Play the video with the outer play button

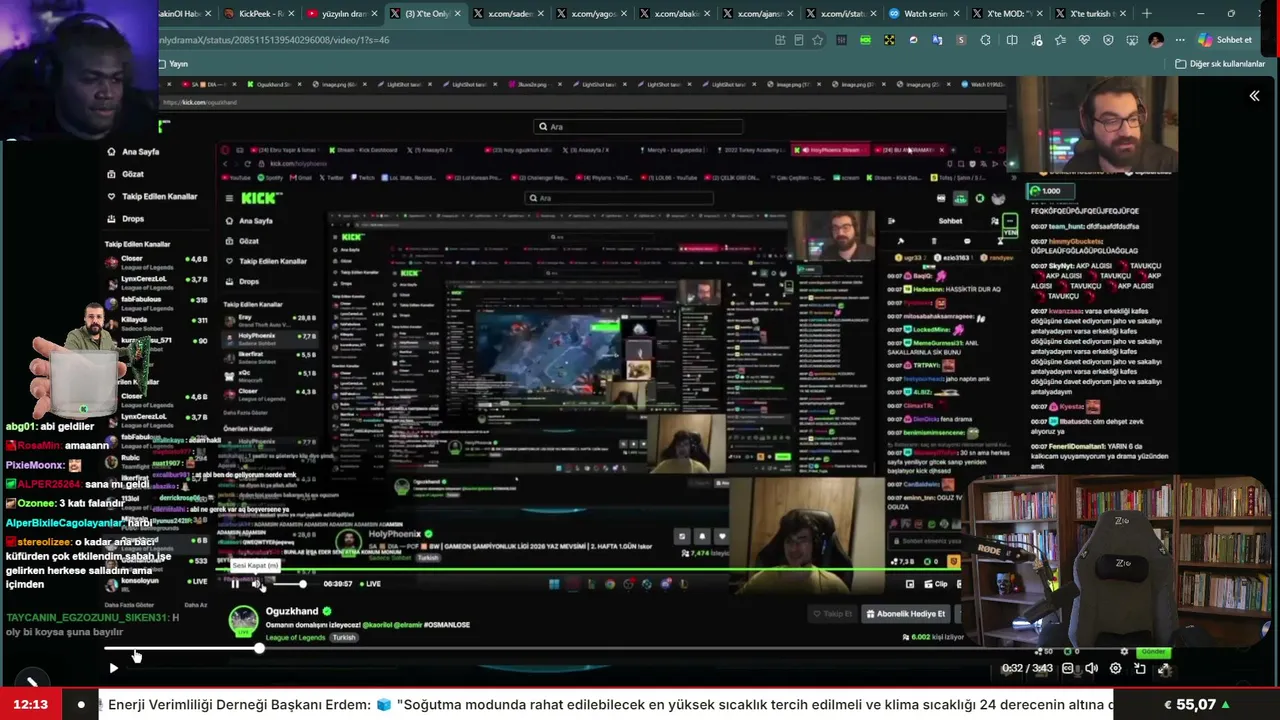point(113,668)
